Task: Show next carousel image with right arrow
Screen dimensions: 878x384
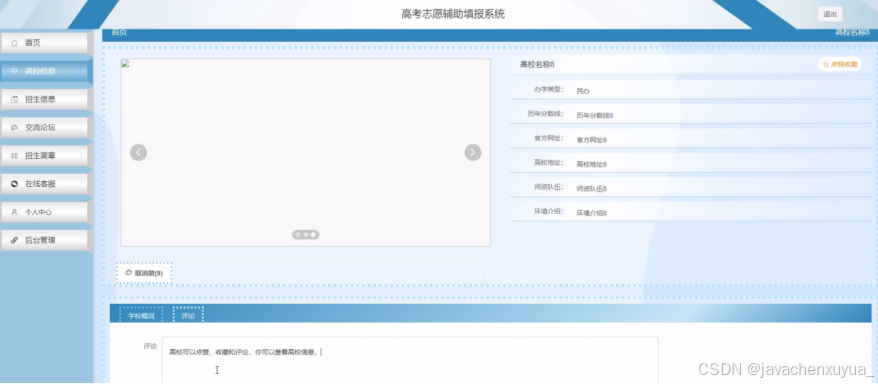Action: 473,152
